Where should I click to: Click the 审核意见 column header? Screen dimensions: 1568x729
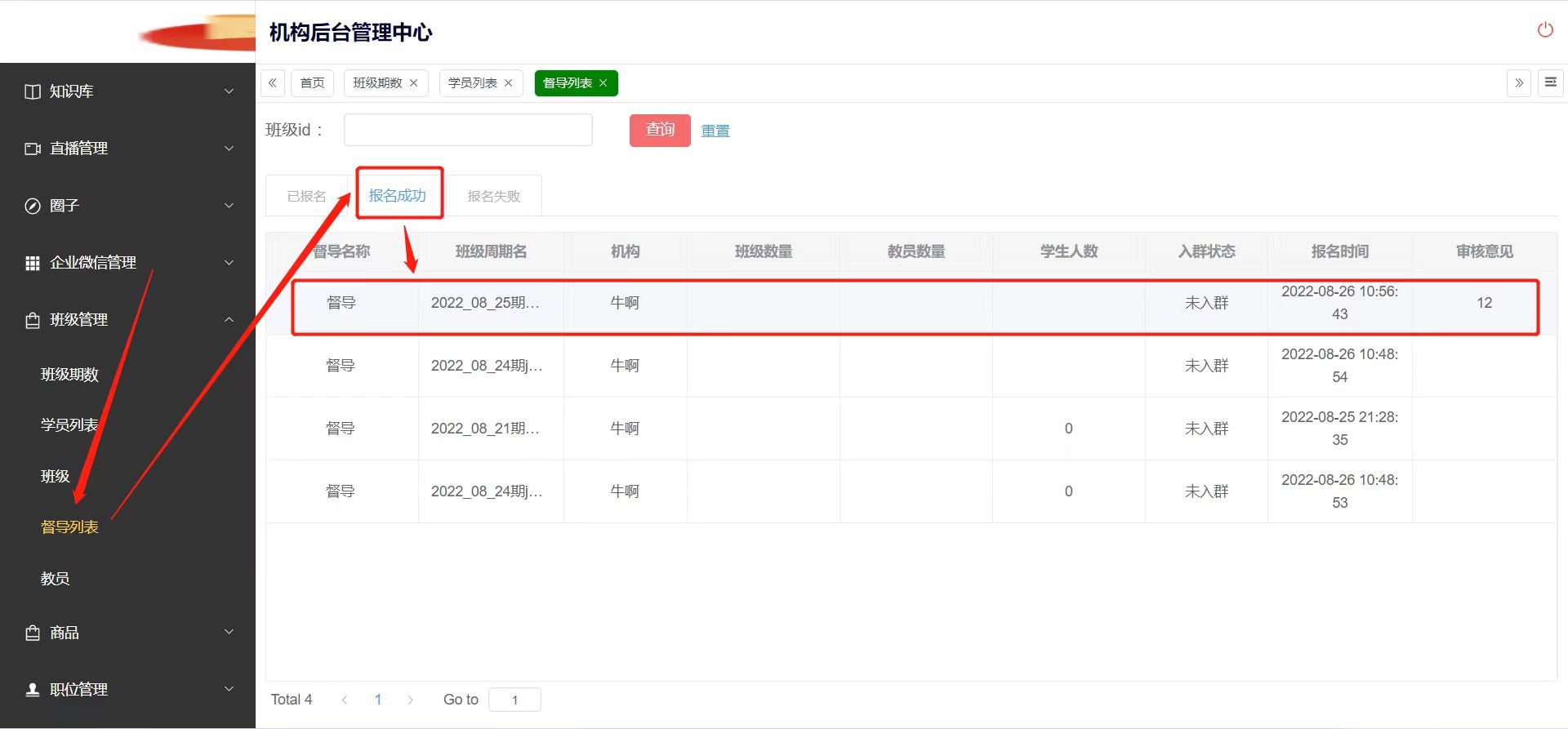[1485, 252]
